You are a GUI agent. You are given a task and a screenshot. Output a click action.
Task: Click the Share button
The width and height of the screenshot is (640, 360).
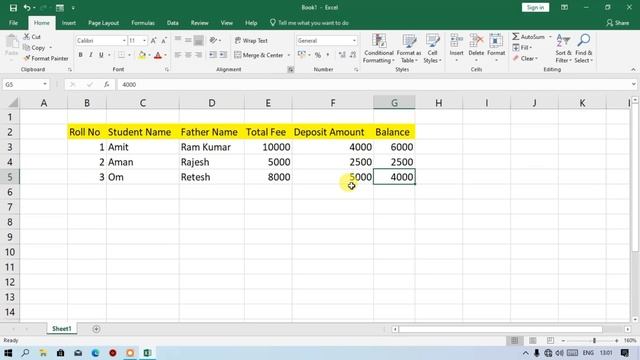(618, 23)
